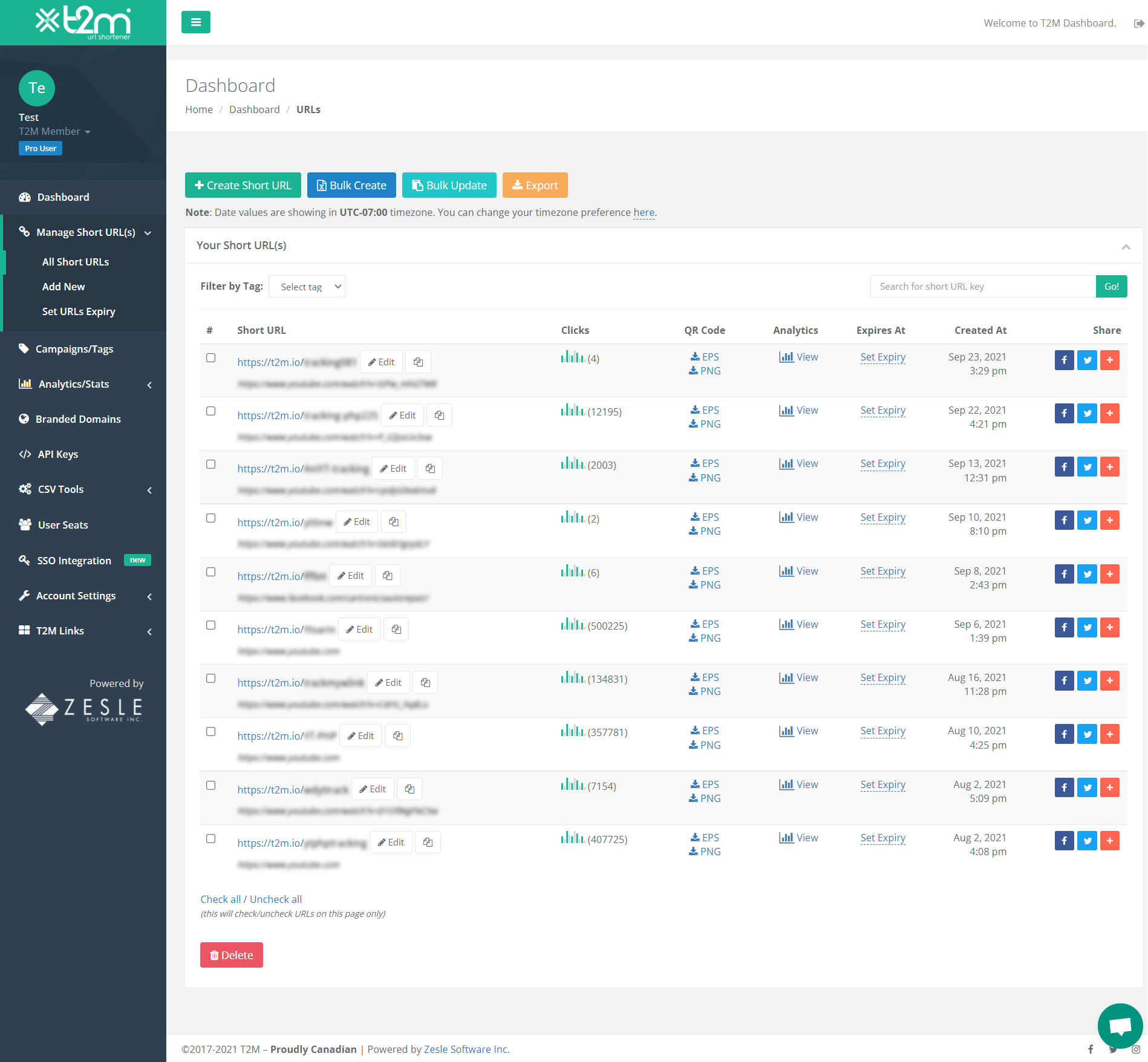Go to Set URLs Expiry submenu item
Image resolution: width=1148 pixels, height=1062 pixels.
(79, 311)
